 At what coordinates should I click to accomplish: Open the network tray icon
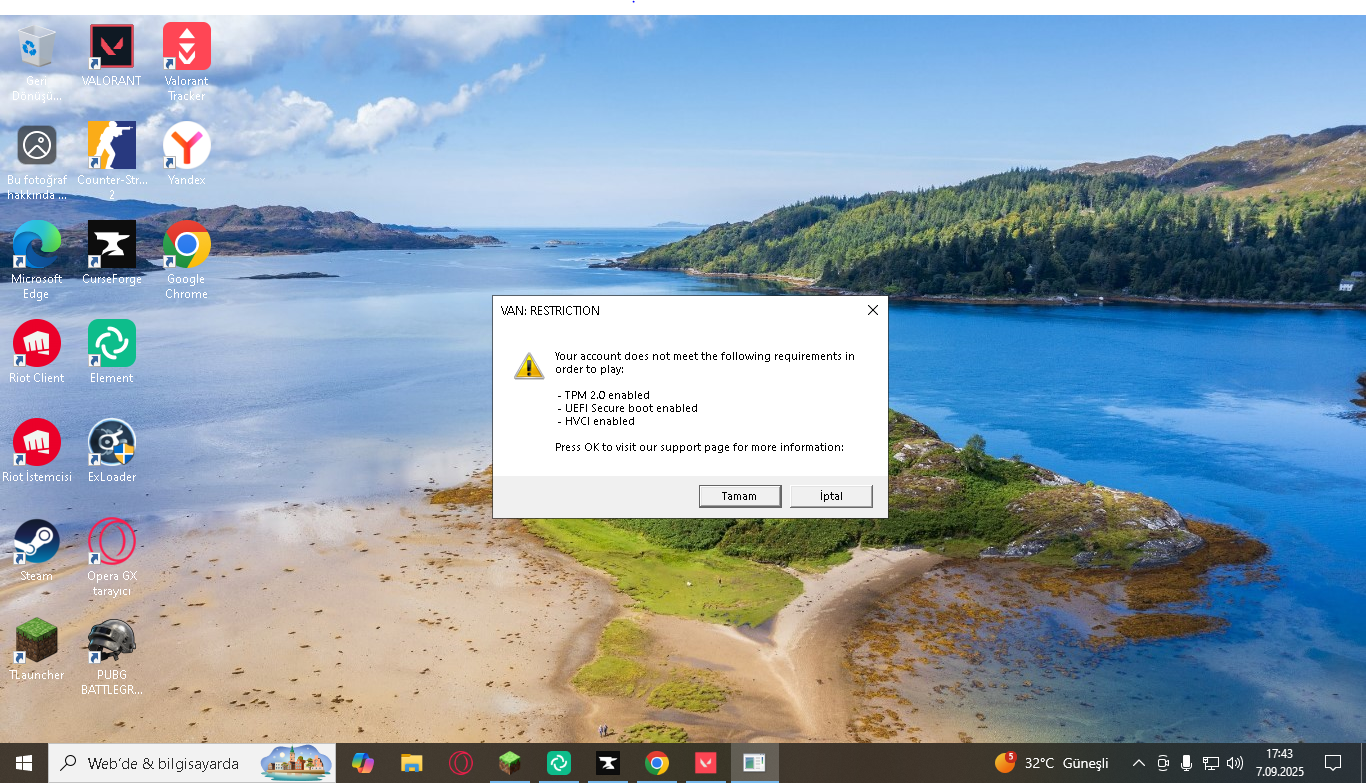pyautogui.click(x=1210, y=763)
